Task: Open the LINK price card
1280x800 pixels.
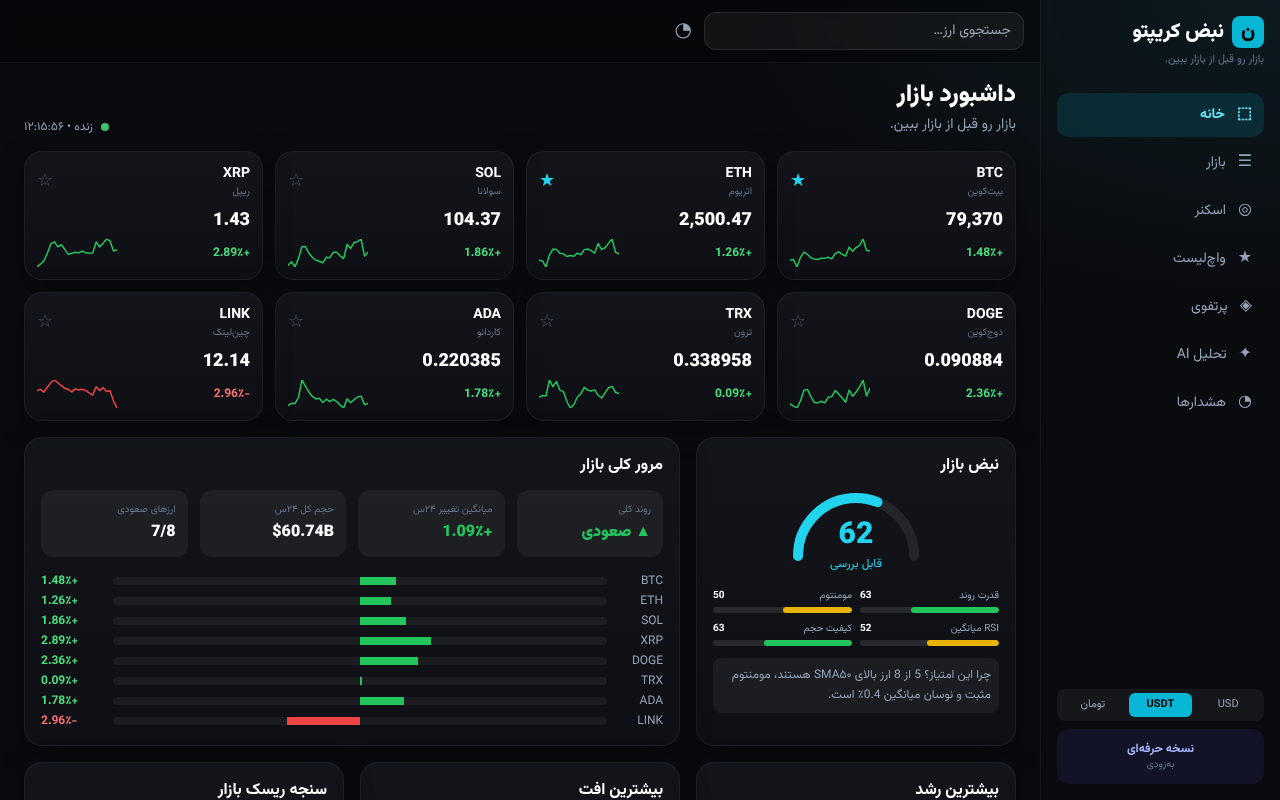Action: pos(143,356)
